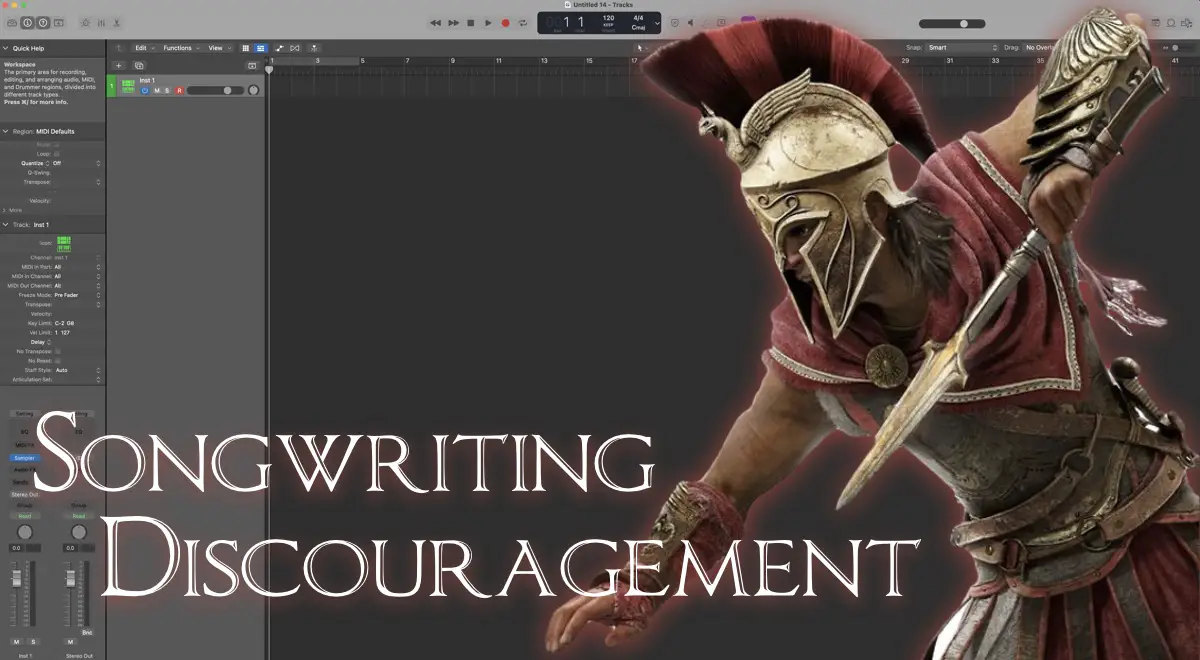Screen dimensions: 1200x660
Task: Add a new track with the plus button
Action: click(118, 65)
